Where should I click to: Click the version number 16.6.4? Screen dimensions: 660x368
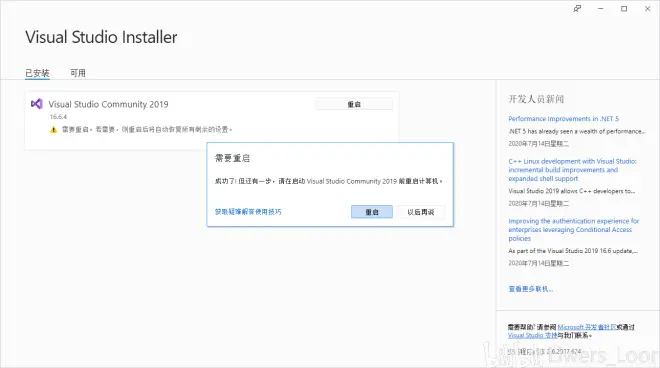click(58, 117)
